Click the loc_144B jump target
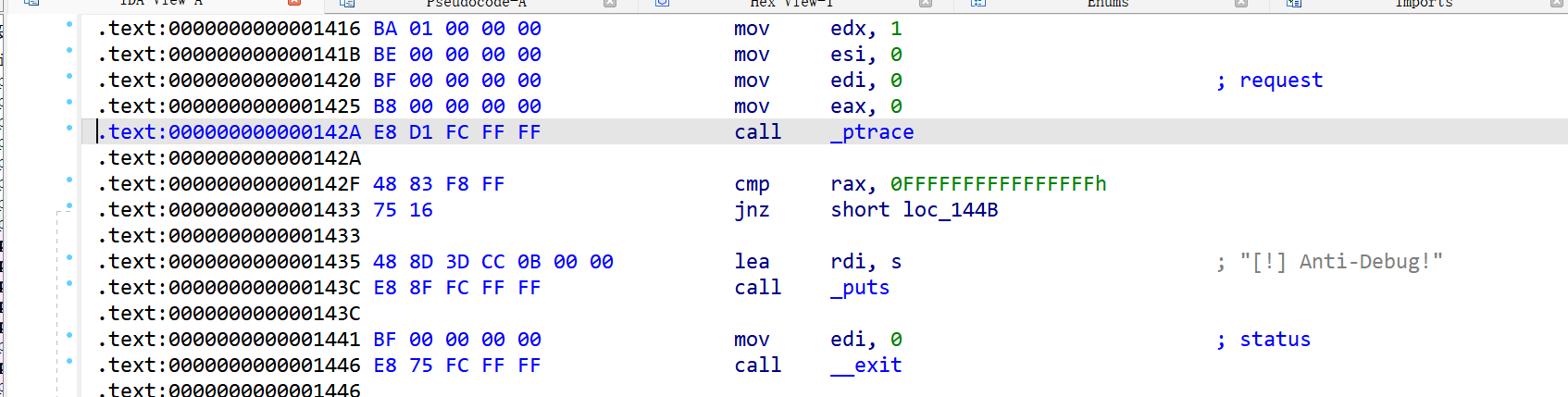This screenshot has height=397, width=1568. (951, 210)
